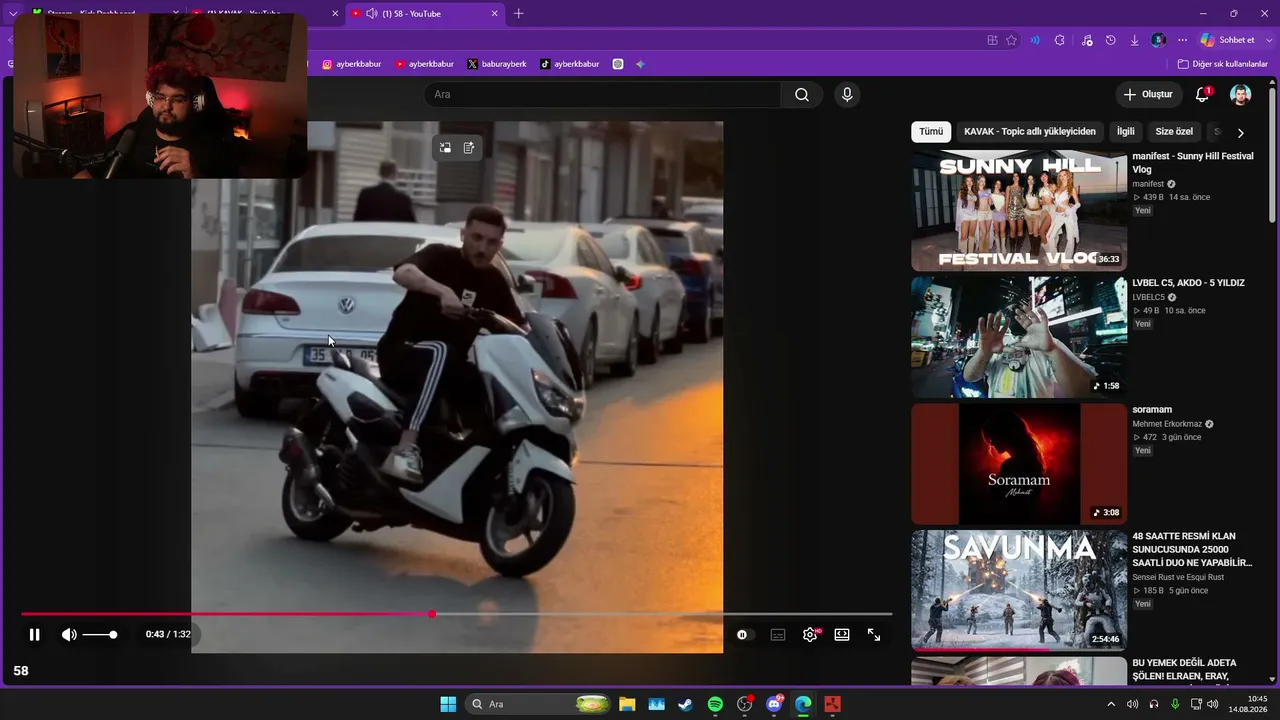Open the Sohbet et Copilot button

pyautogui.click(x=1228, y=40)
